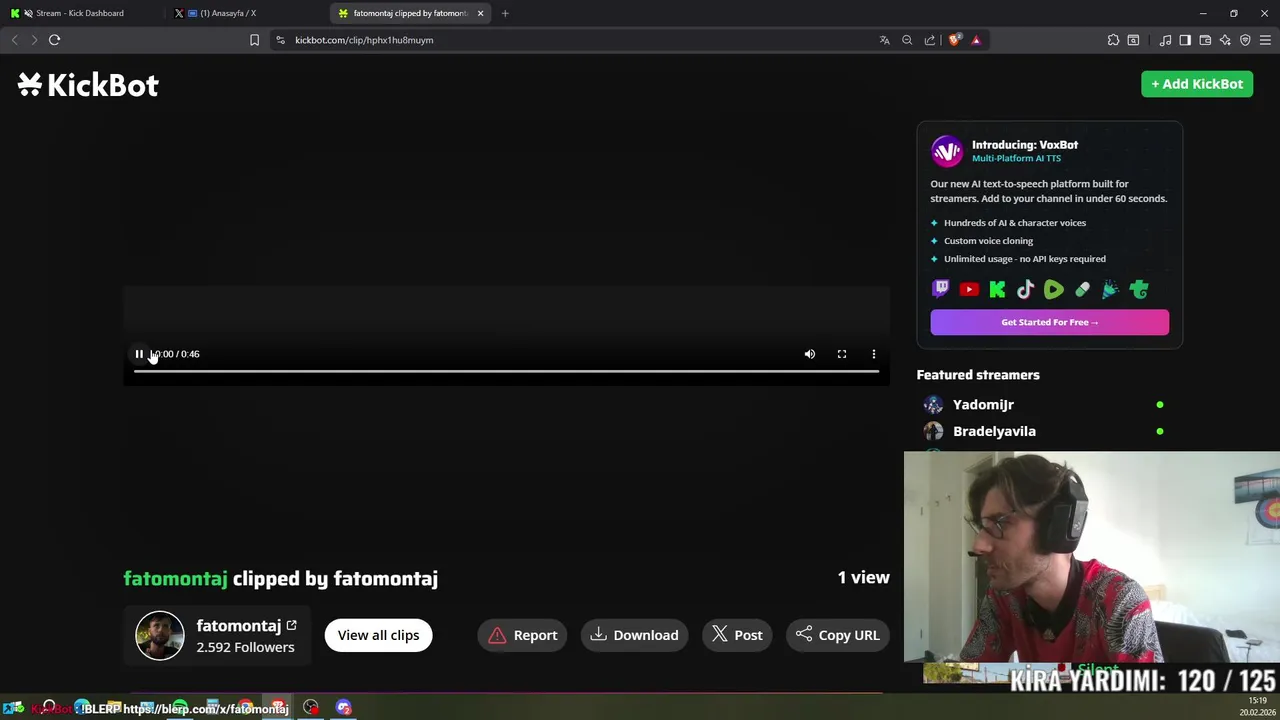Screen dimensions: 1280x720
Task: Click the VoxBot logo icon
Action: [x=947, y=151]
